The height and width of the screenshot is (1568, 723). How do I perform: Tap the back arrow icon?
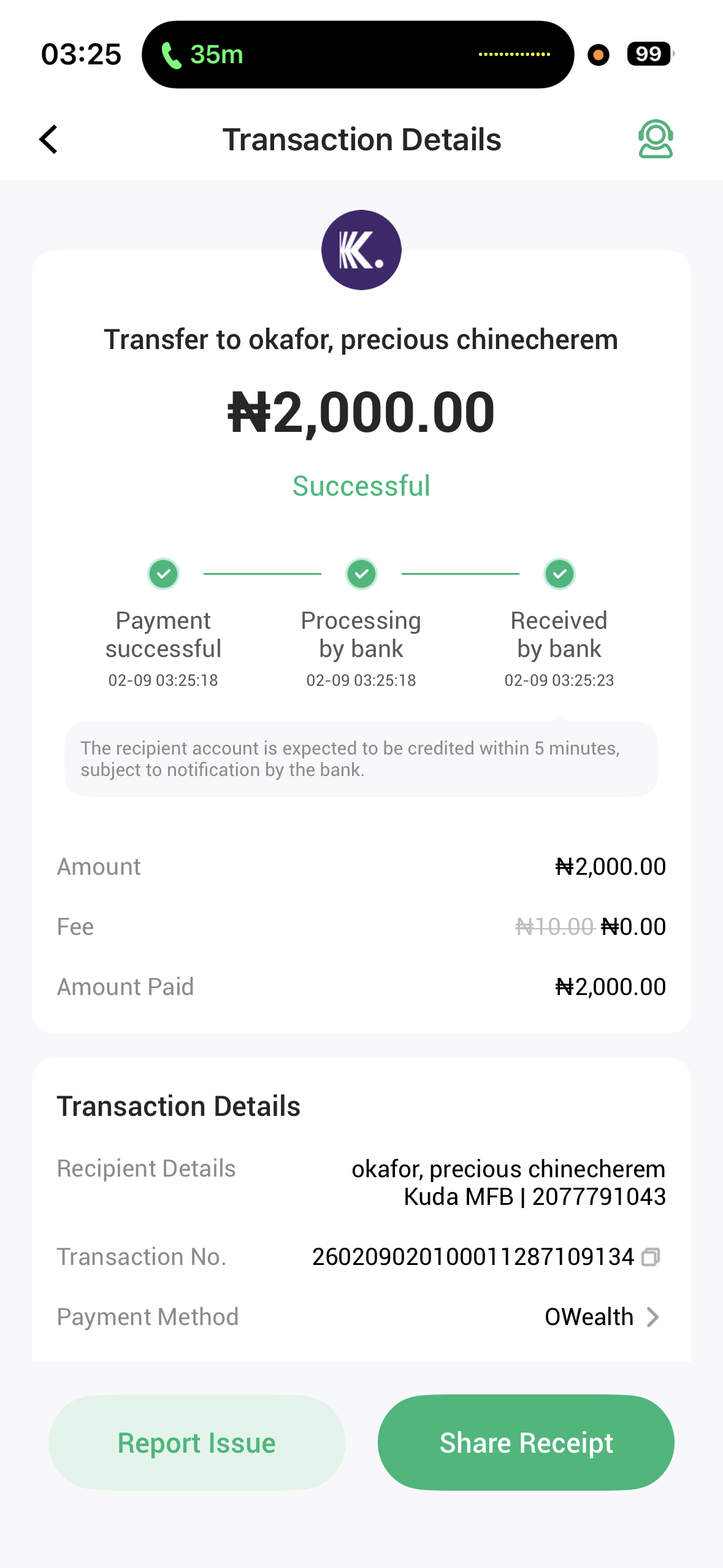tap(48, 140)
